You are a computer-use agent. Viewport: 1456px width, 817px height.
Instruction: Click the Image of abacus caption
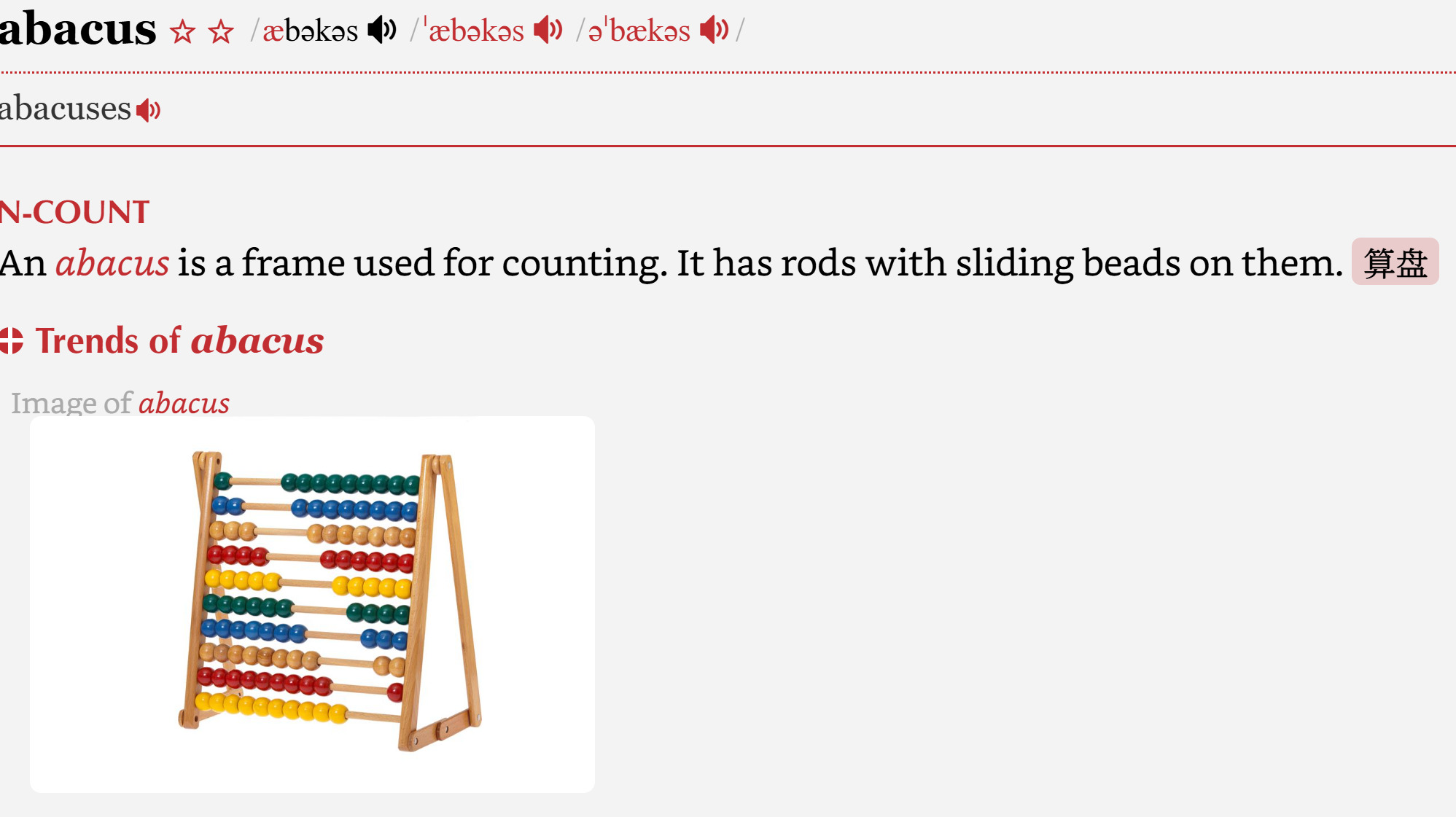click(120, 403)
